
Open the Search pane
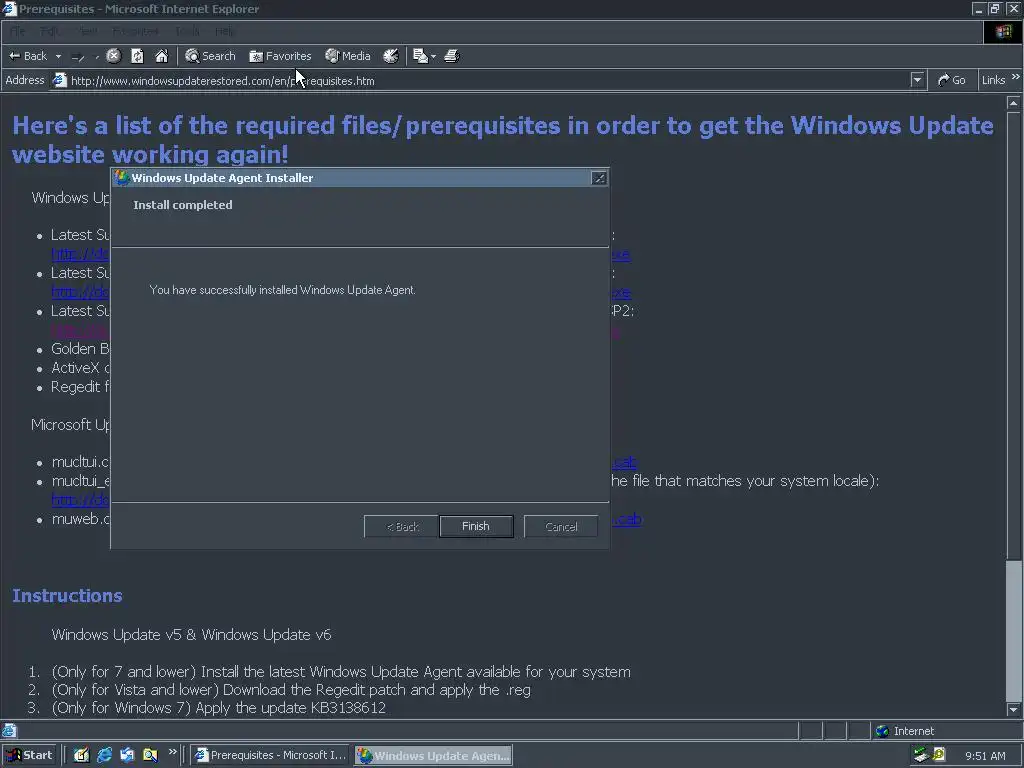click(210, 56)
